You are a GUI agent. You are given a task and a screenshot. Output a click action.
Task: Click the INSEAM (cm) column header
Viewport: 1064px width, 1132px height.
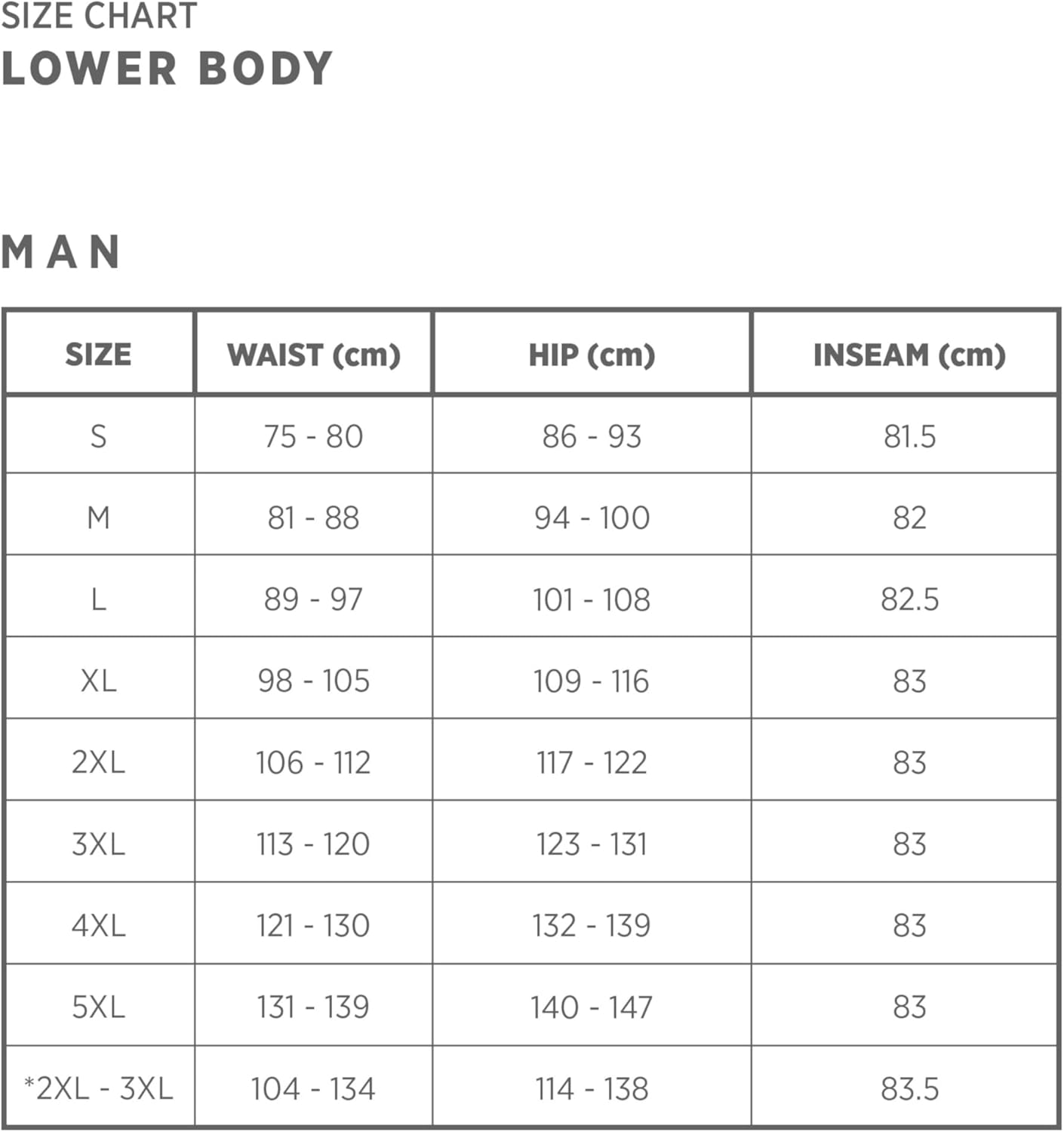tap(909, 354)
